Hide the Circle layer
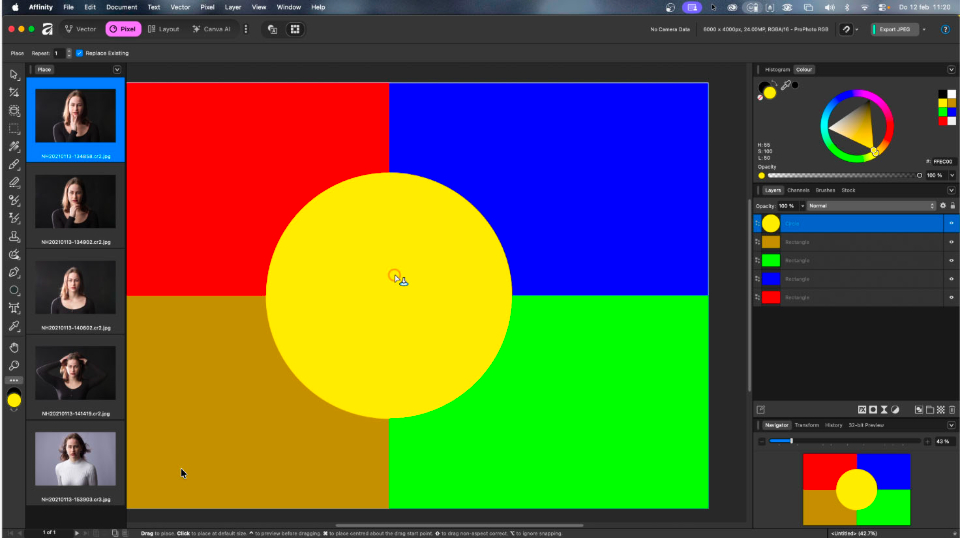 (x=951, y=224)
